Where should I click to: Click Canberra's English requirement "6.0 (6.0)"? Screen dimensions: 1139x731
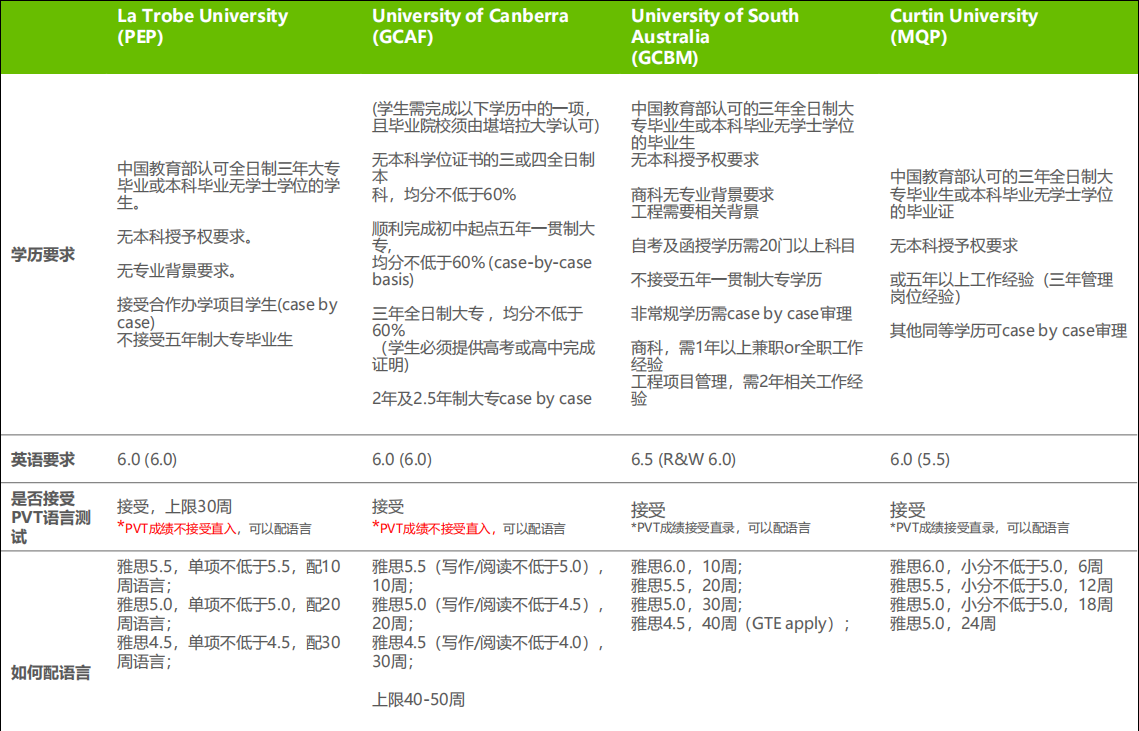tap(402, 459)
